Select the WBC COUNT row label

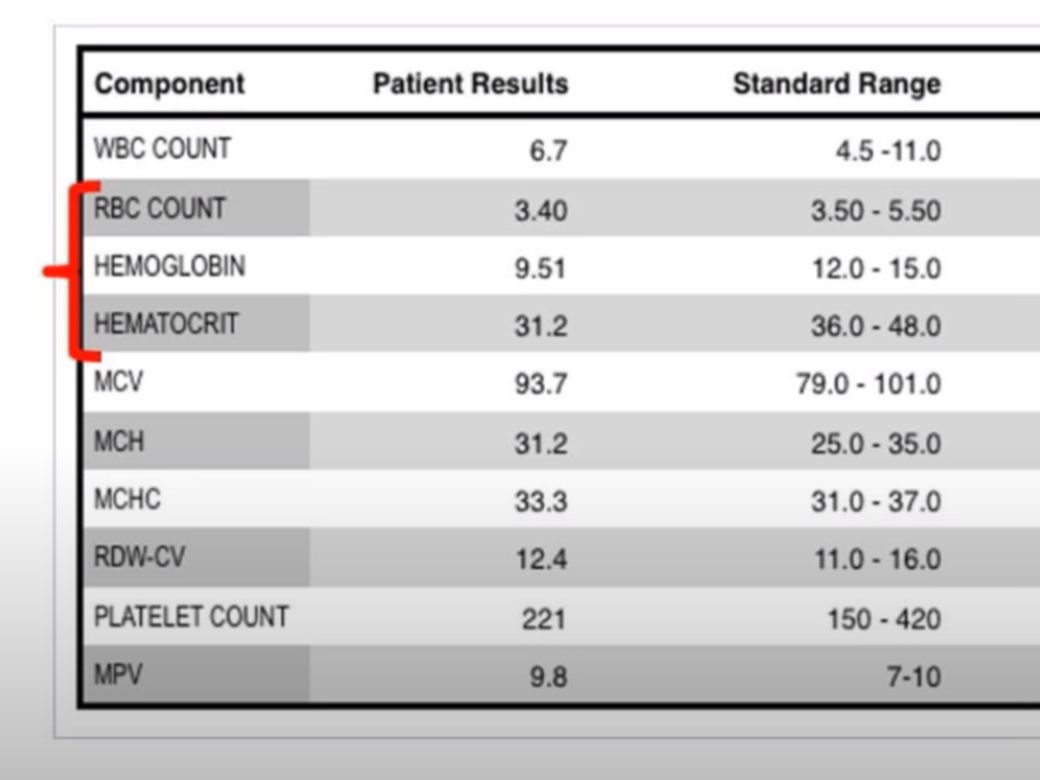[x=162, y=149]
